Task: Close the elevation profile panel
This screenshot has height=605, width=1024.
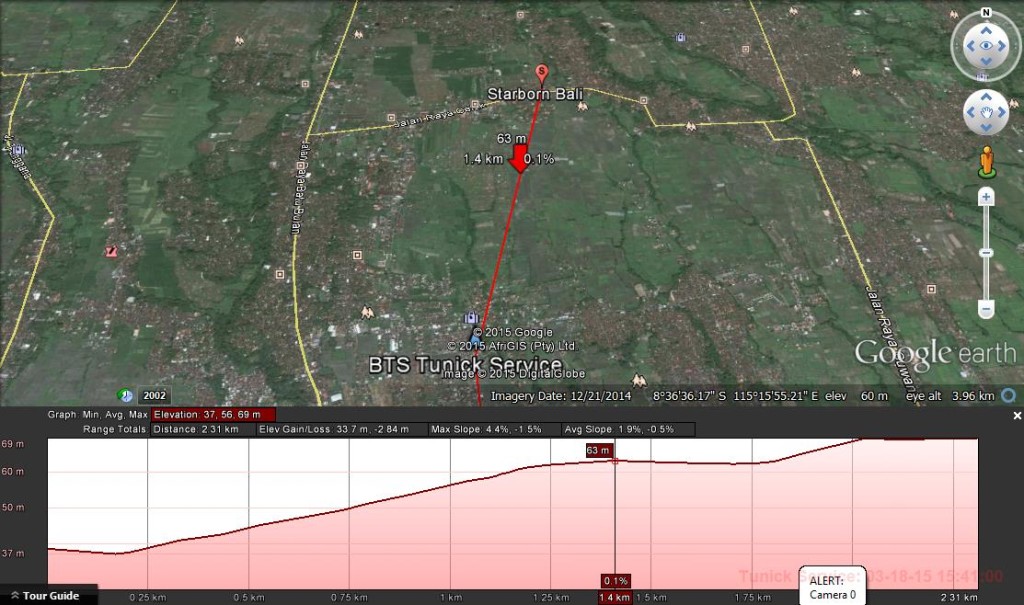Action: coord(1017,416)
